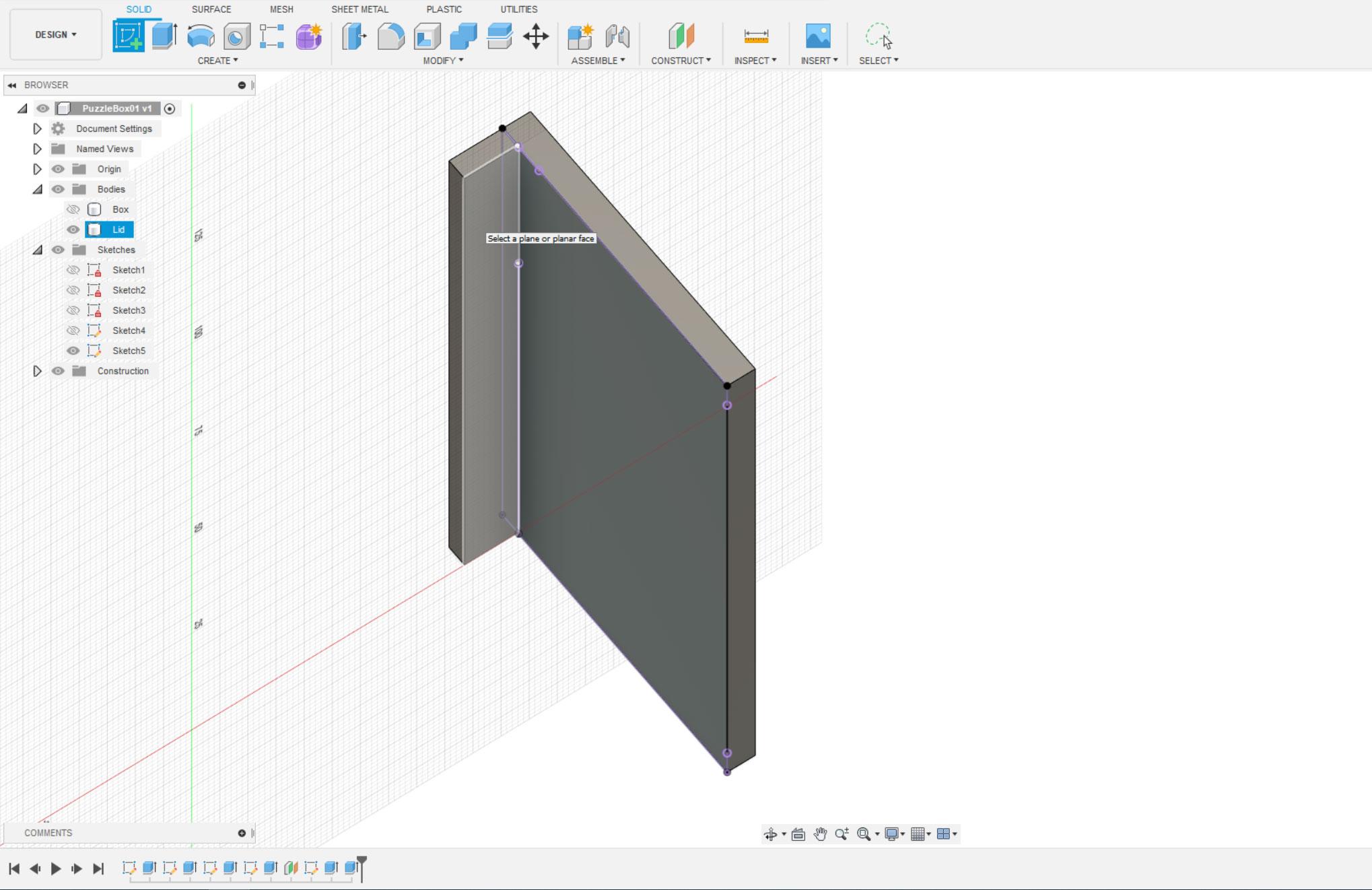This screenshot has width=1372, height=890.
Task: Collapse the Sketches folder
Action: tap(38, 250)
